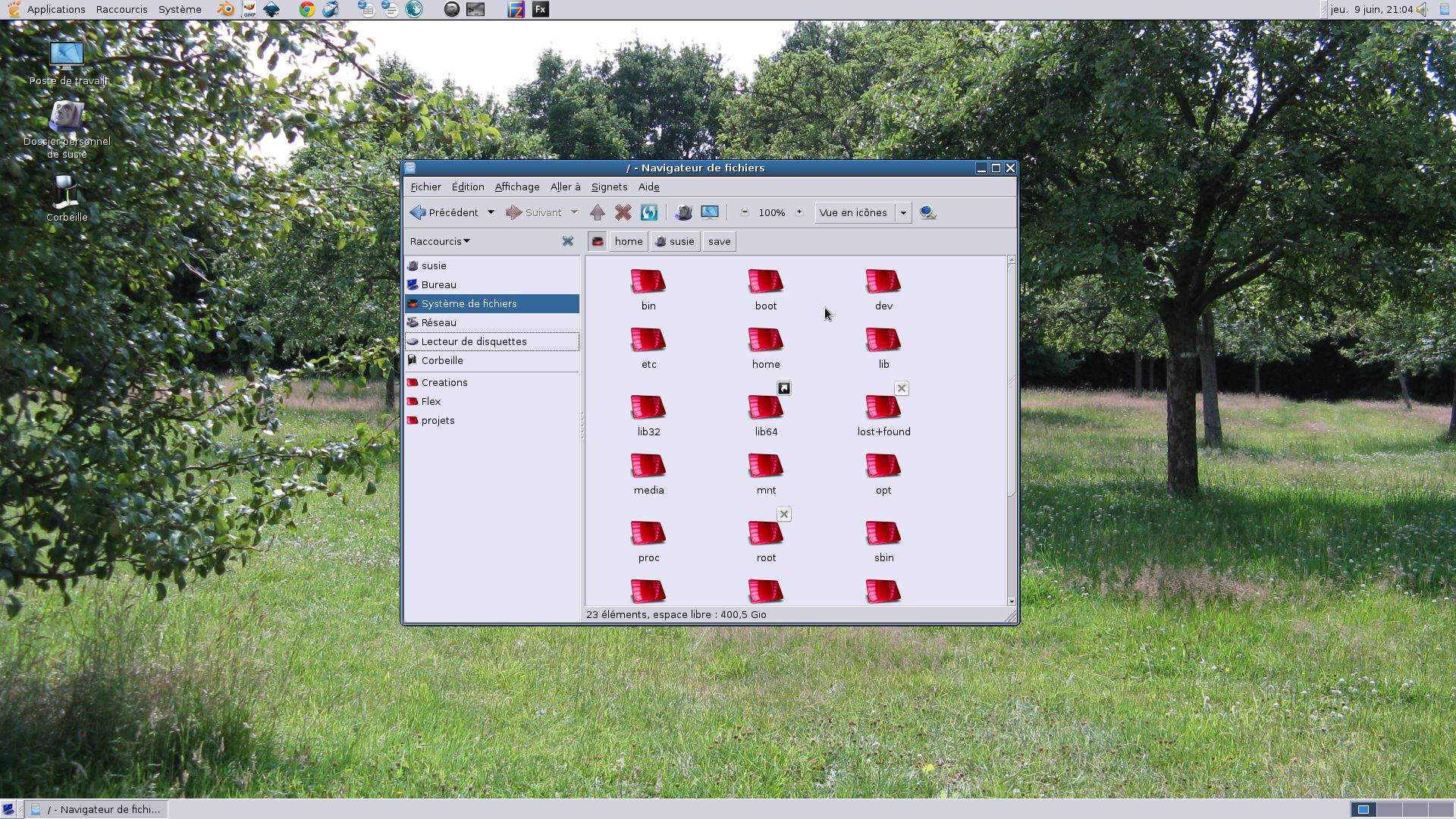Click the search magnifier icon in toolbar
1456x819 pixels.
click(x=927, y=213)
